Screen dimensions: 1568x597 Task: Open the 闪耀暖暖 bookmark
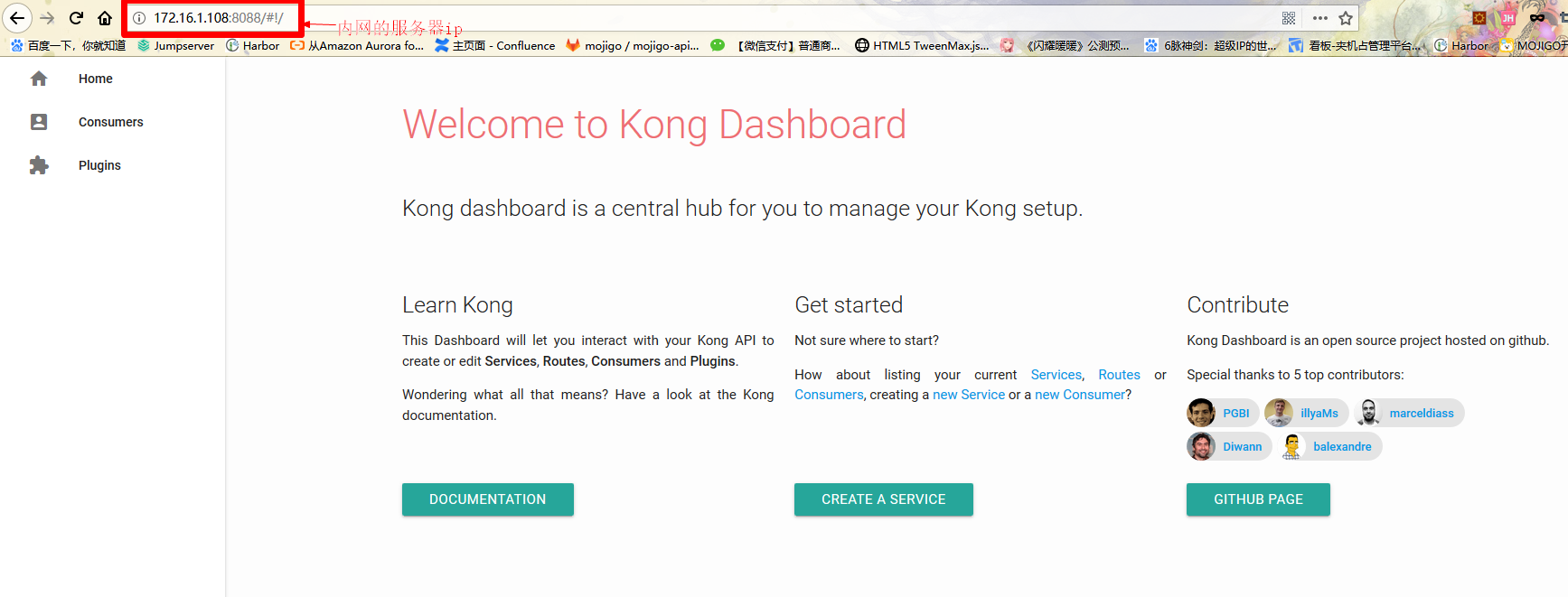[x=1065, y=45]
